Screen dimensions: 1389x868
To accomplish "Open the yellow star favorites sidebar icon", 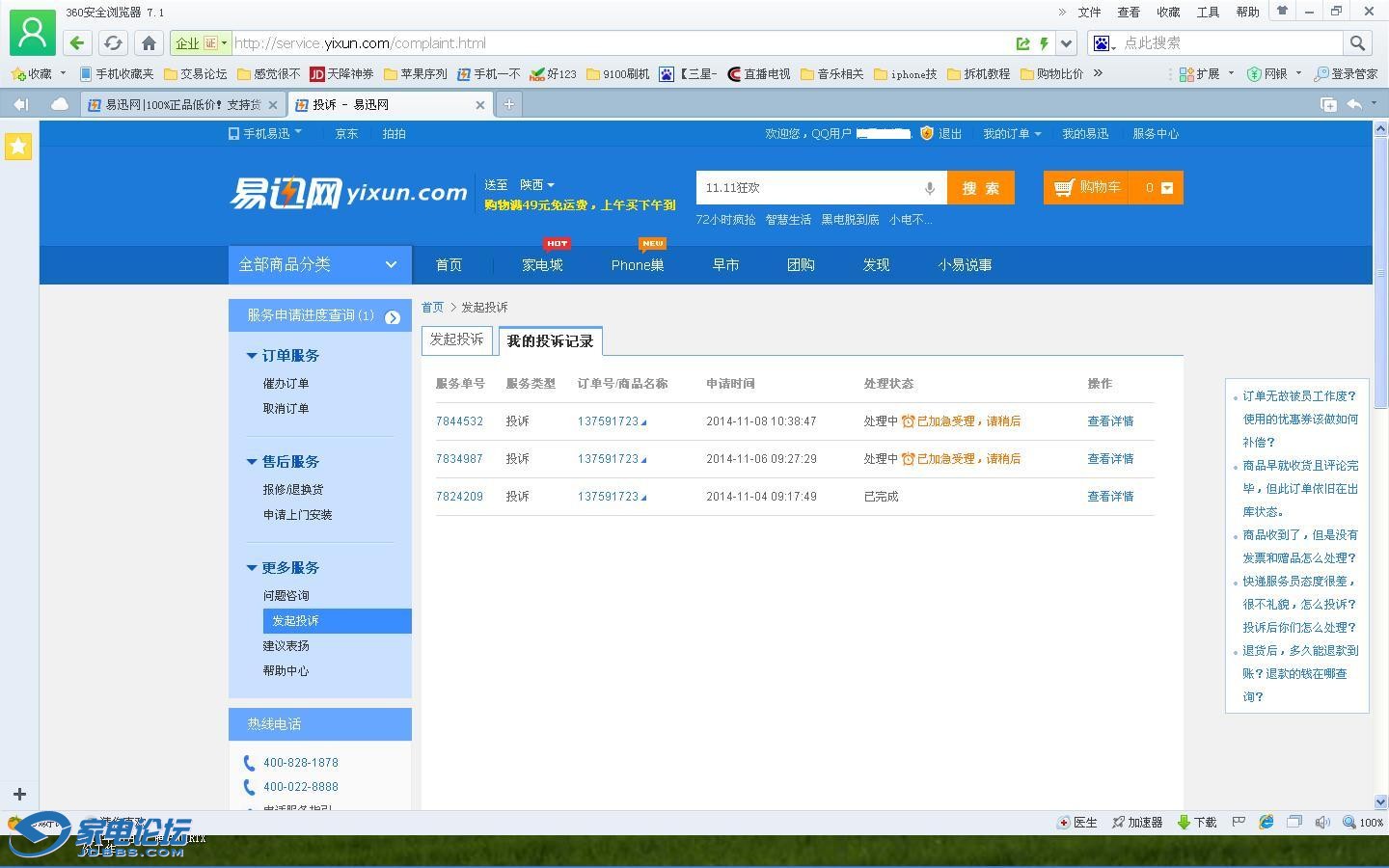I will [18, 147].
